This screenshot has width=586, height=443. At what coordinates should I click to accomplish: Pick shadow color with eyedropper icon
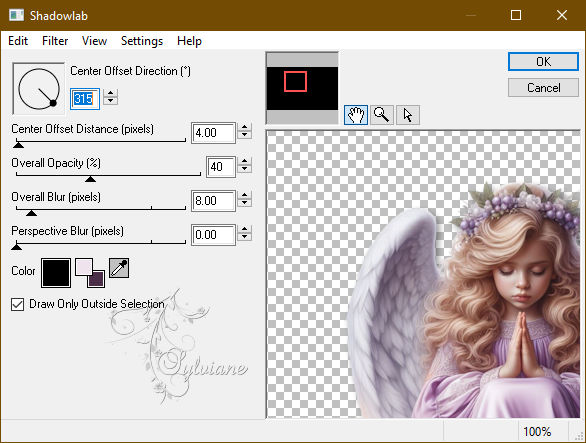119,268
